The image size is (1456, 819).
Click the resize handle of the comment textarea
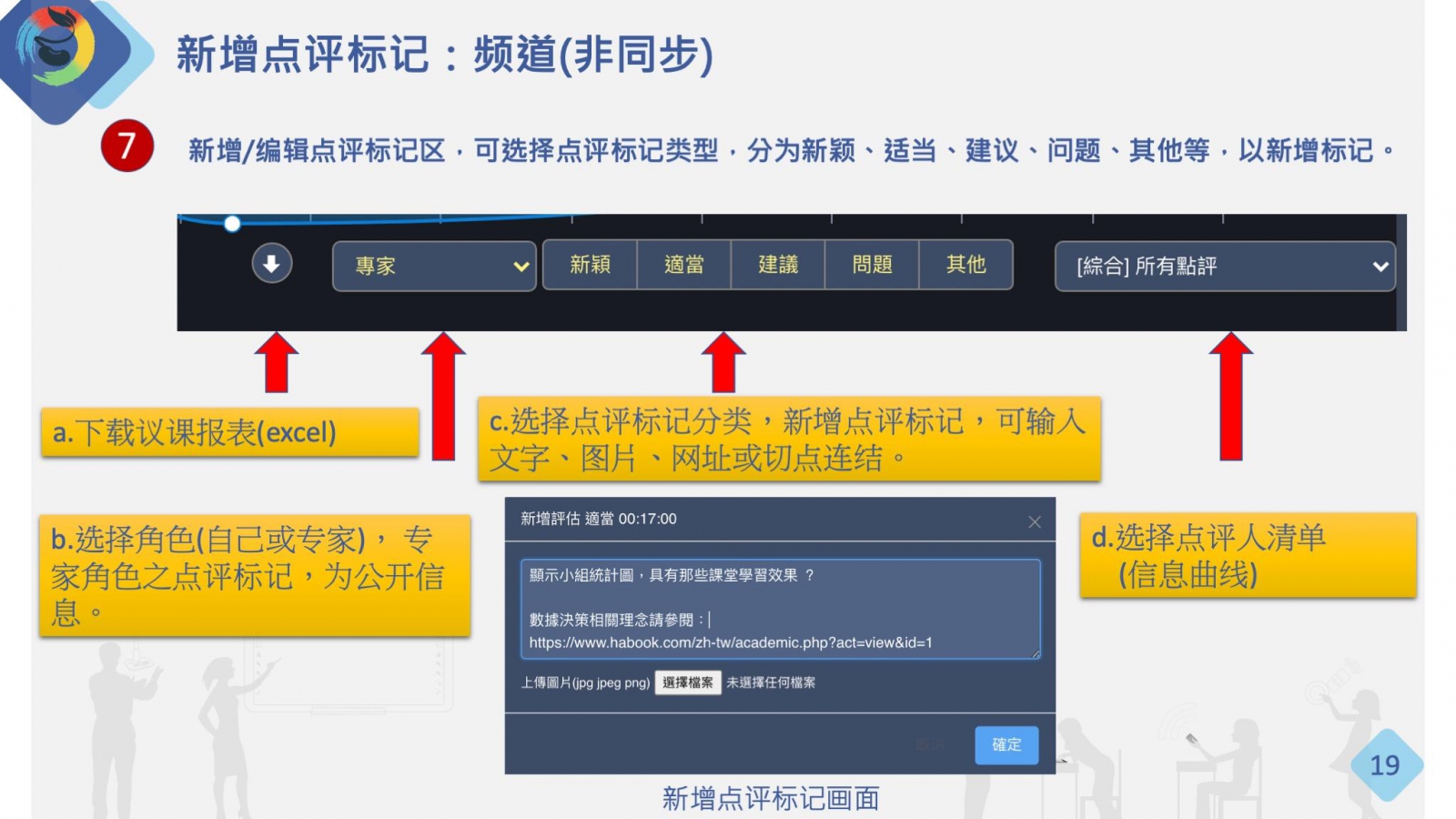point(1035,653)
